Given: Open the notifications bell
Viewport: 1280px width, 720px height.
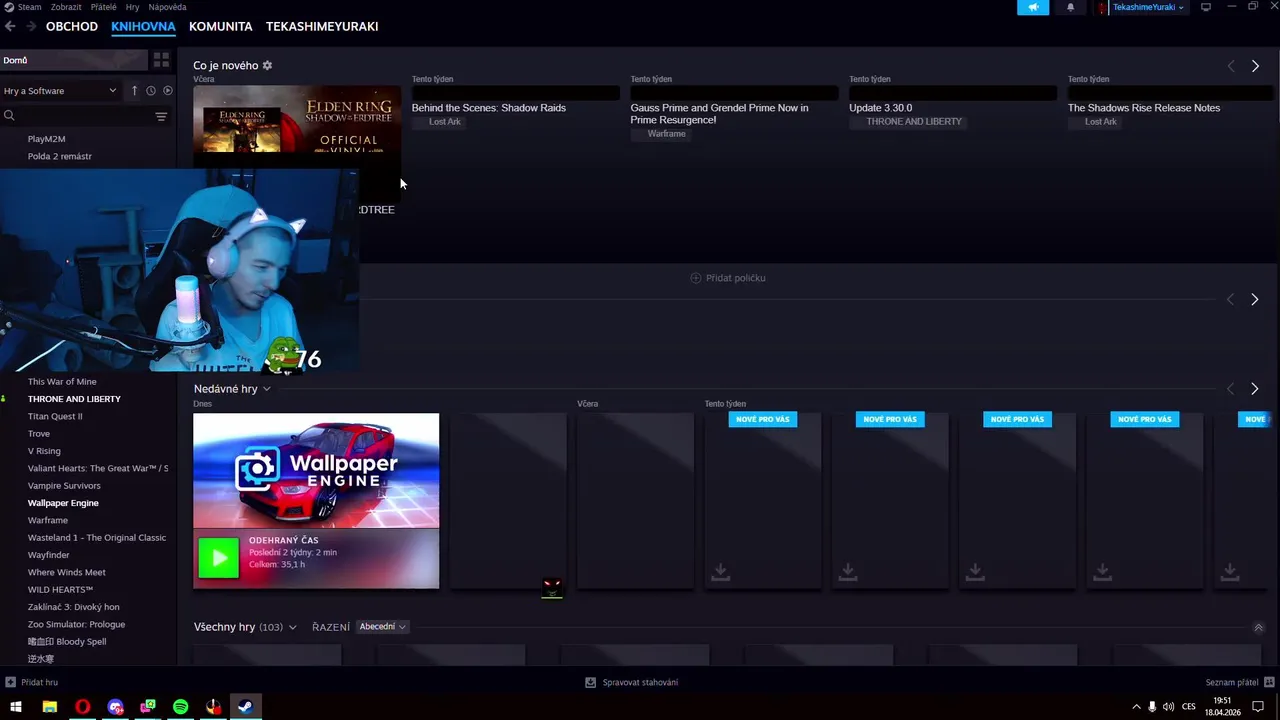Looking at the screenshot, I should 1070,7.
